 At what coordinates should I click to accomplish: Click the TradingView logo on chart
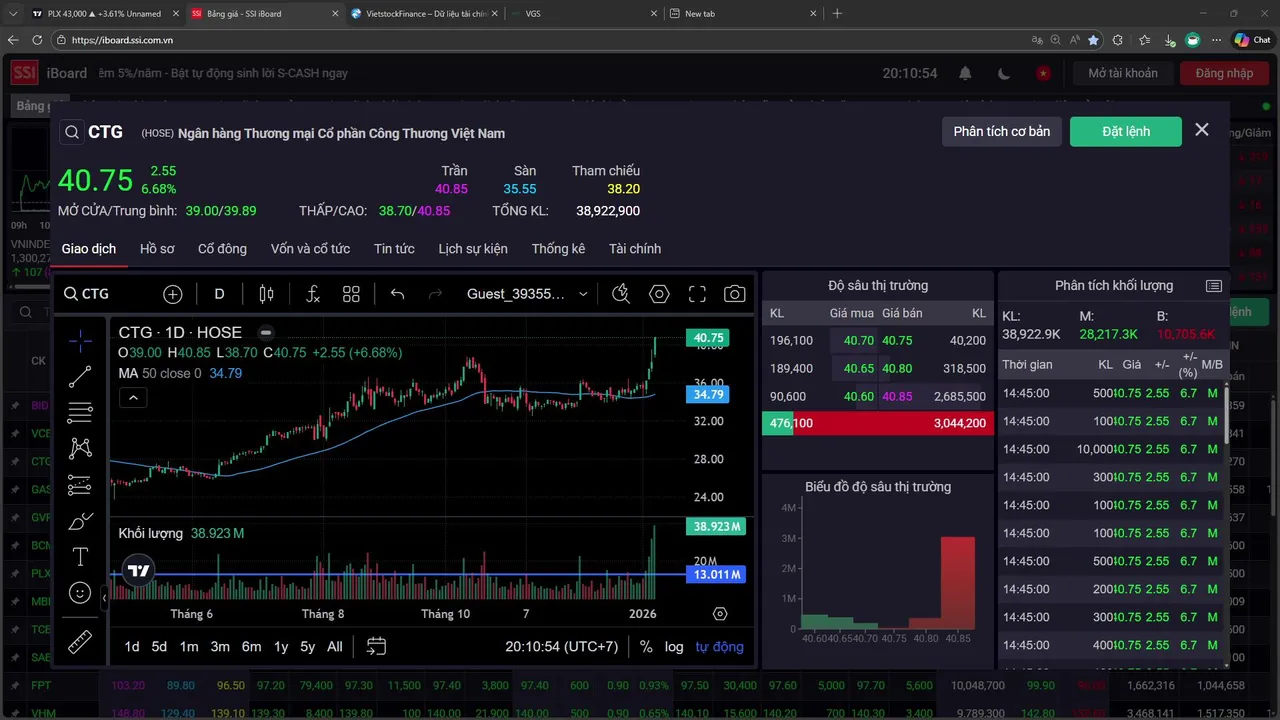coord(138,571)
